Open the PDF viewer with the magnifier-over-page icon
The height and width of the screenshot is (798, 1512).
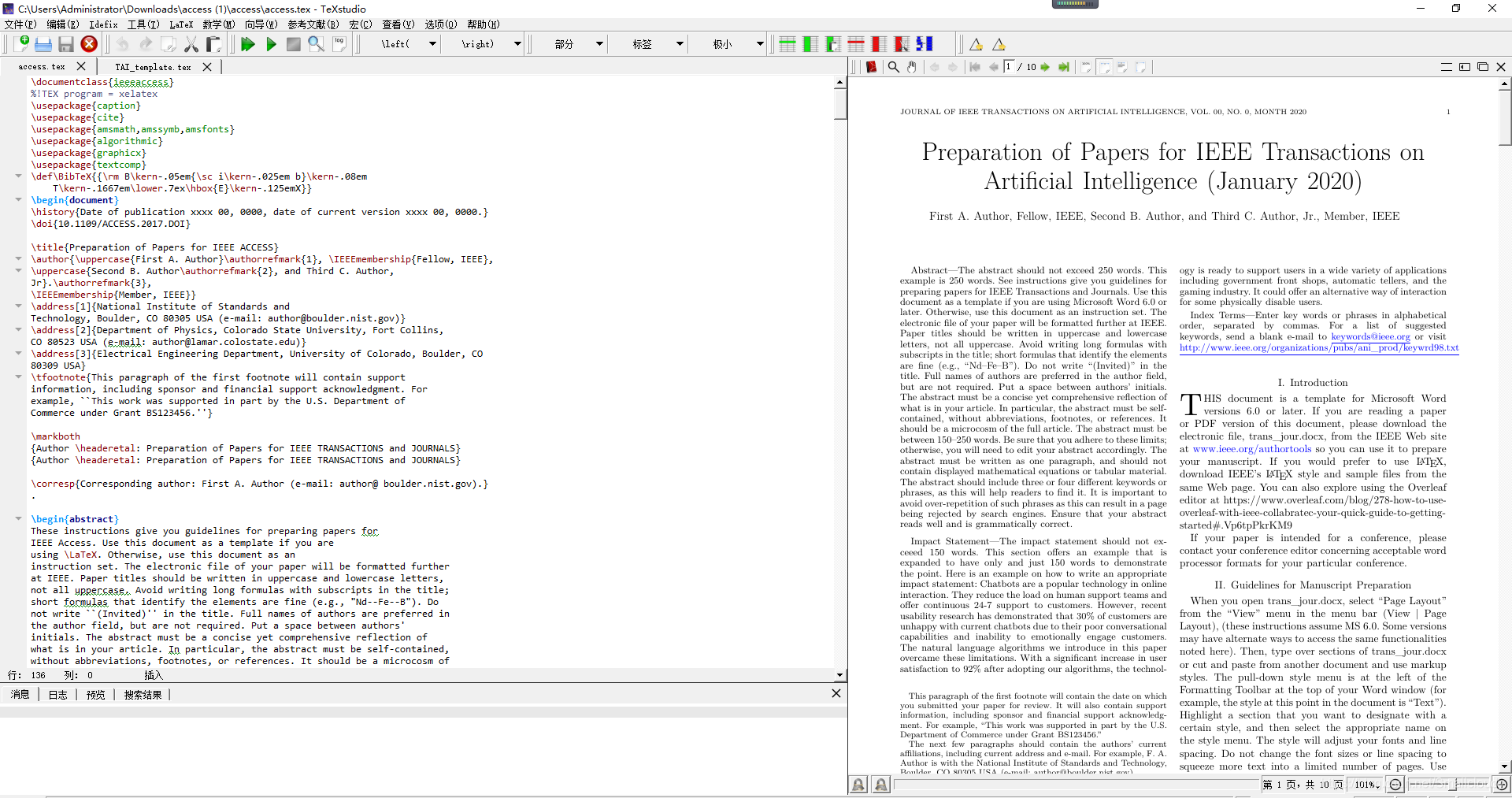[x=316, y=44]
